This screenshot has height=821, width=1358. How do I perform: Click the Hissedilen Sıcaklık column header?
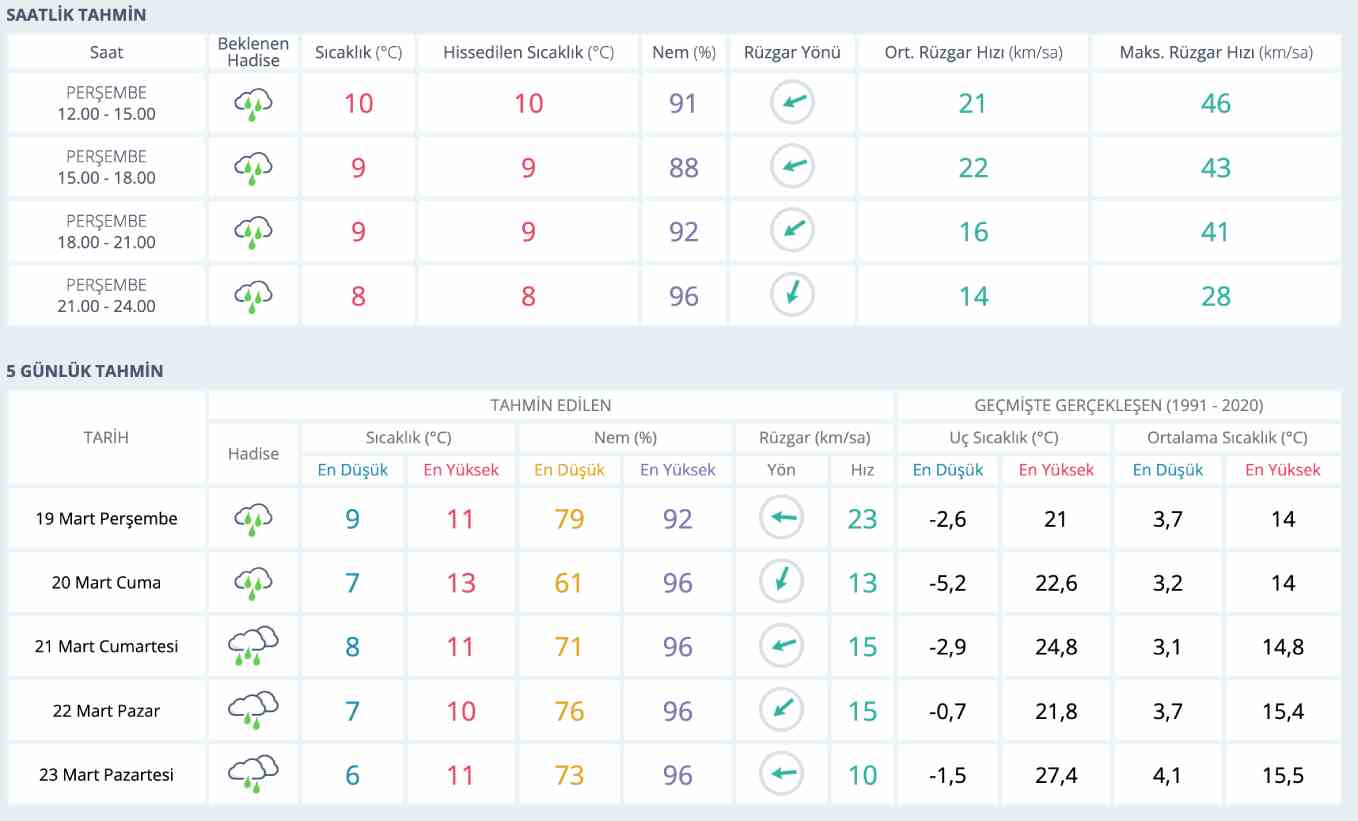click(528, 53)
